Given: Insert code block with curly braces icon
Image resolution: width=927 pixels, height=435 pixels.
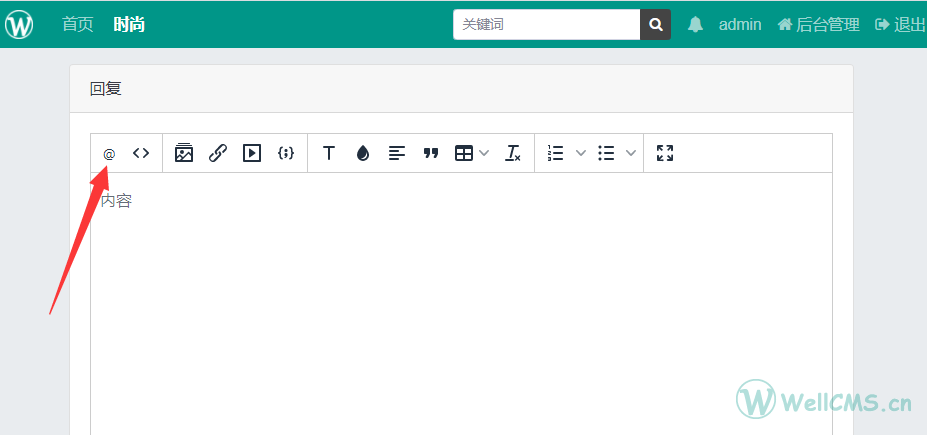Looking at the screenshot, I should [x=286, y=153].
